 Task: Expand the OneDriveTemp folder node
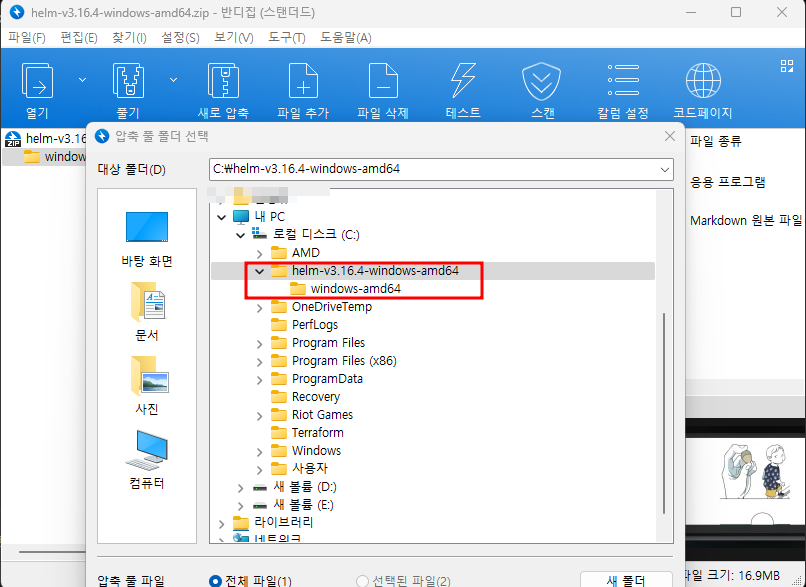click(x=260, y=307)
